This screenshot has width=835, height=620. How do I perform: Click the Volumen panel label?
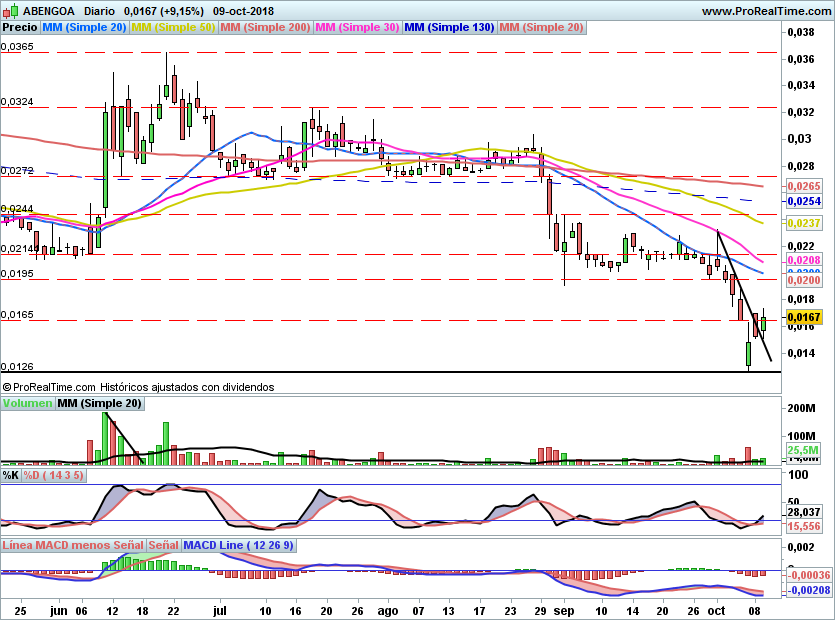[x=27, y=403]
